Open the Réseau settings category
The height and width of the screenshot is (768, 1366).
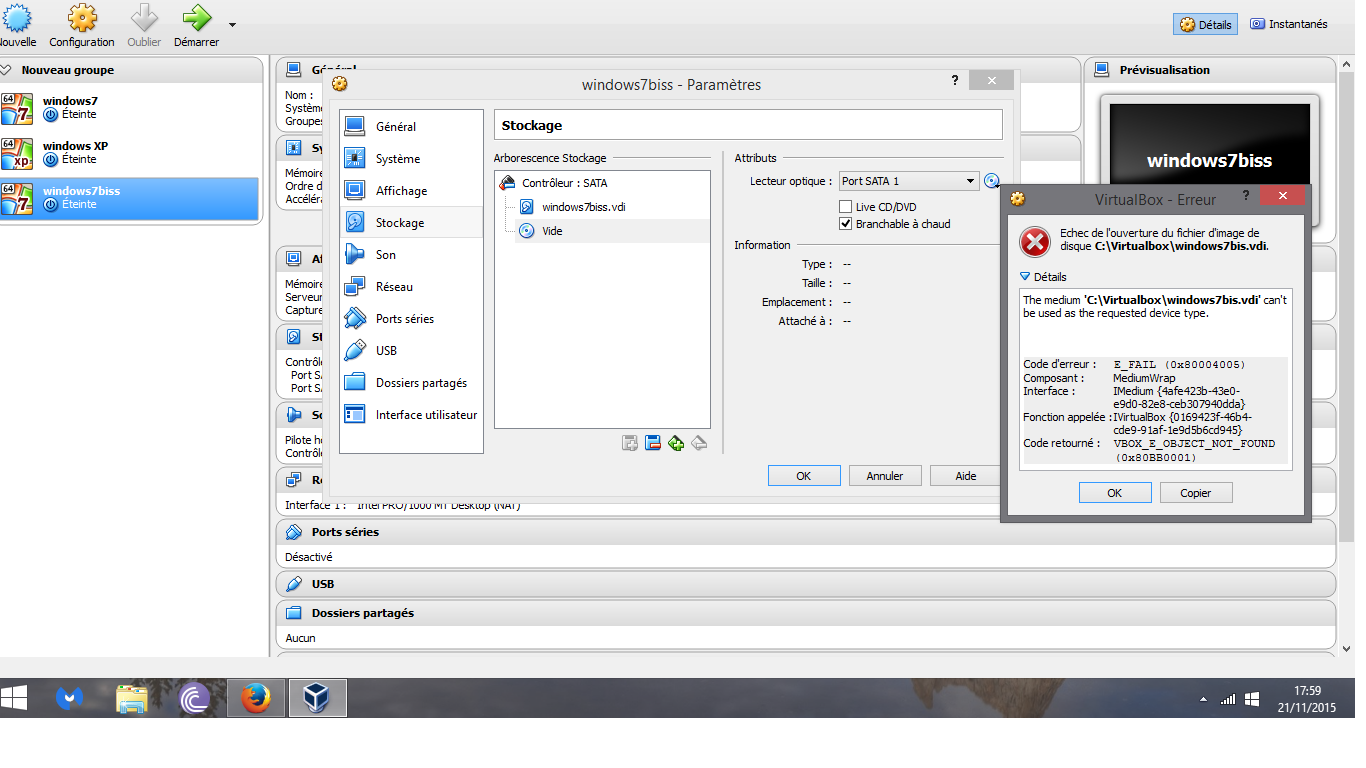tap(411, 287)
